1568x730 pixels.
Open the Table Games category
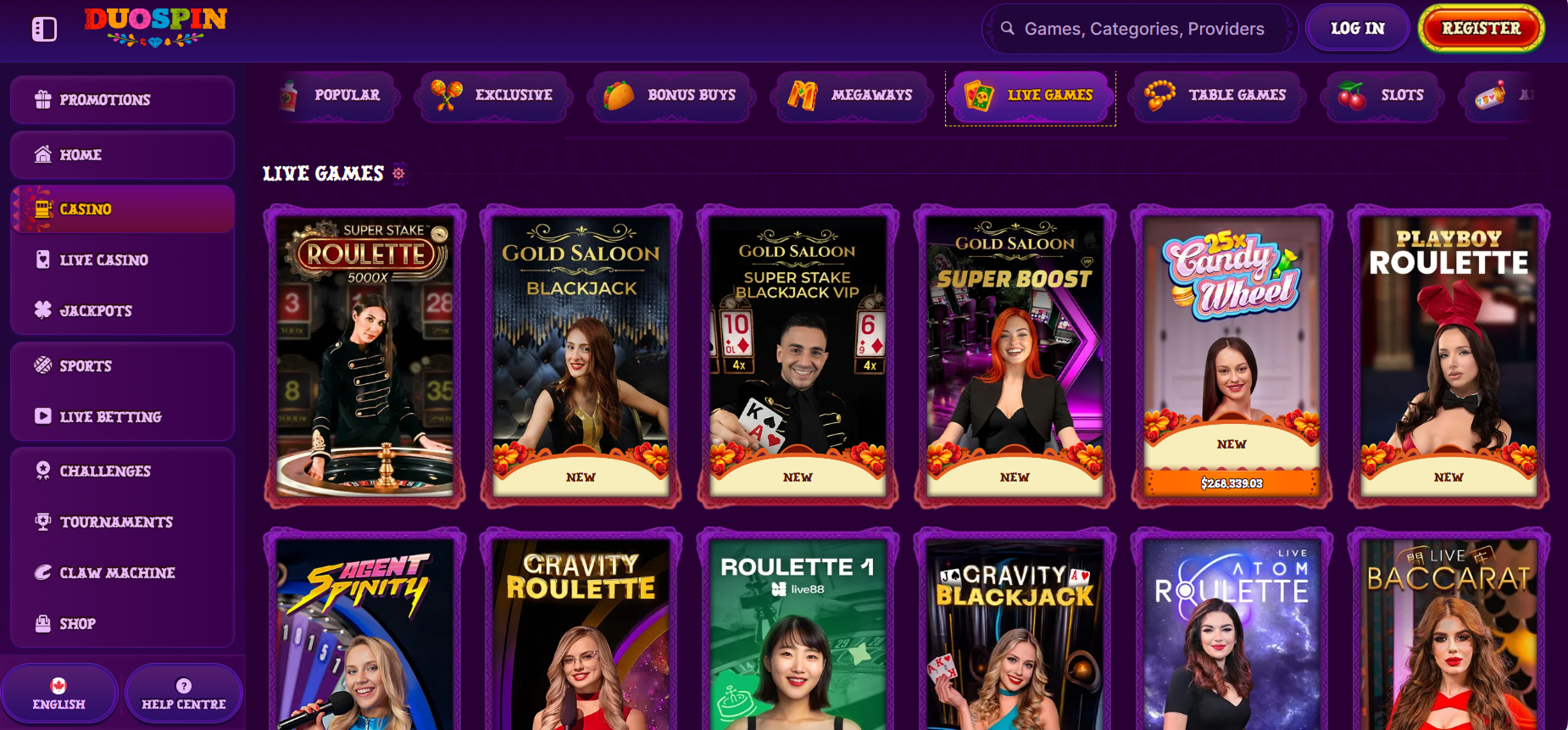[1216, 96]
